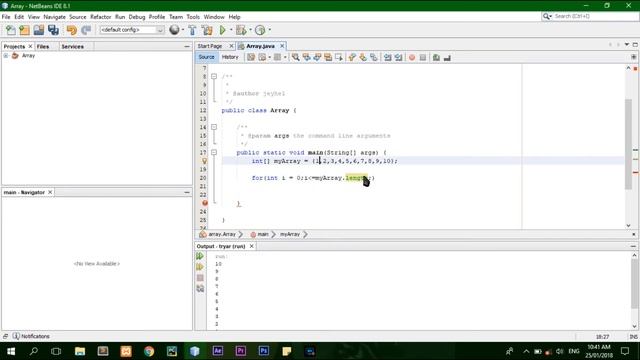Close the Projects tab
Screen dimensions: 640x360
pyautogui.click(x=30, y=47)
